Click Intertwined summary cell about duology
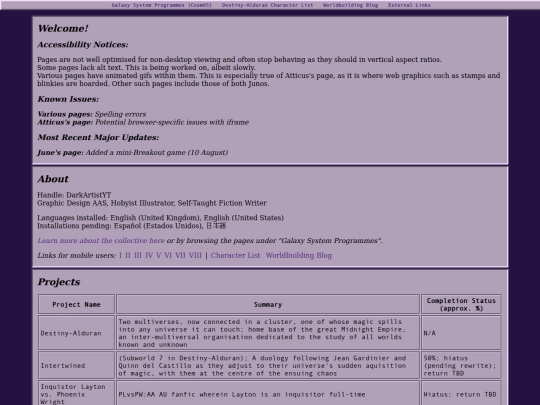 (x=268, y=365)
